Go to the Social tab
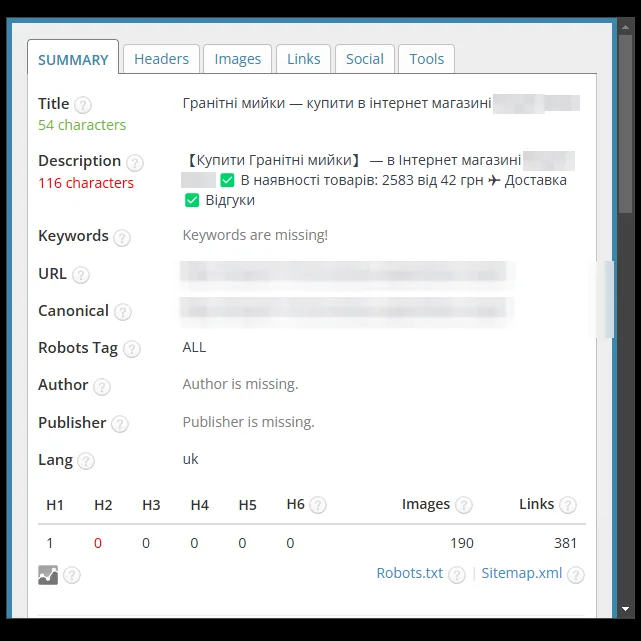This screenshot has width=641, height=641. (x=365, y=59)
